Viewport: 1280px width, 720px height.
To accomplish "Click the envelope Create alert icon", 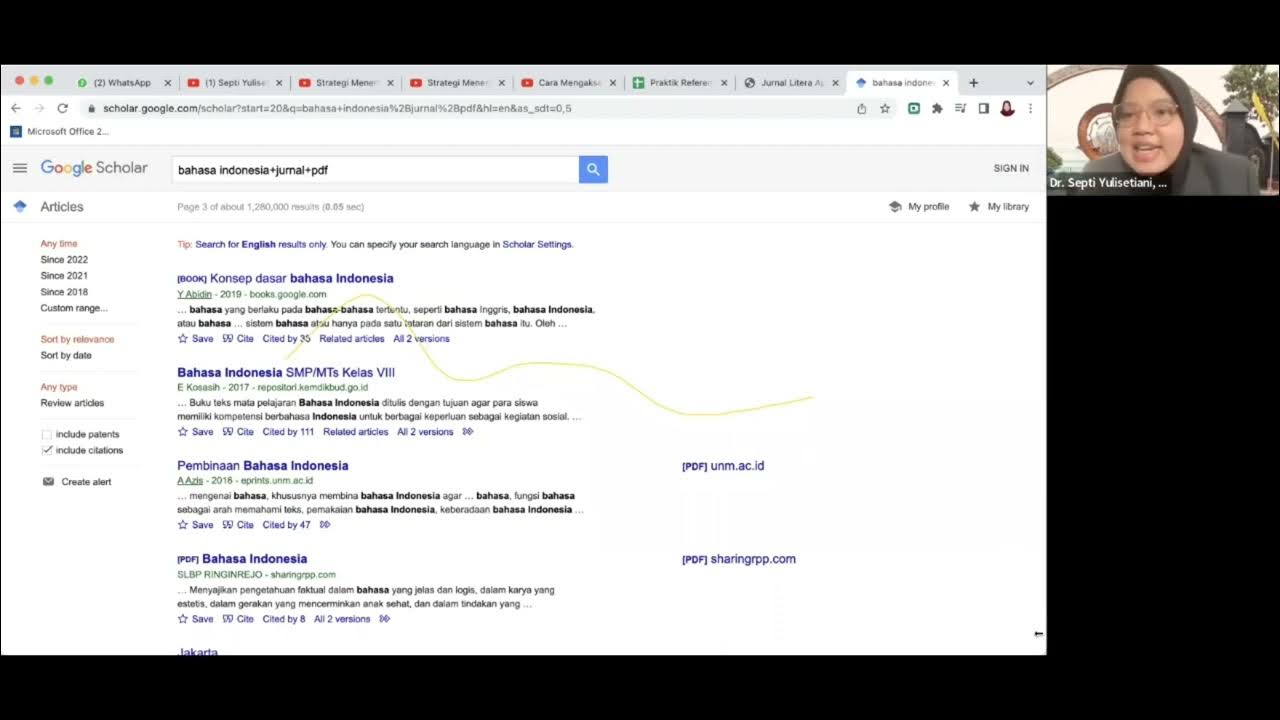I will pyautogui.click(x=48, y=482).
